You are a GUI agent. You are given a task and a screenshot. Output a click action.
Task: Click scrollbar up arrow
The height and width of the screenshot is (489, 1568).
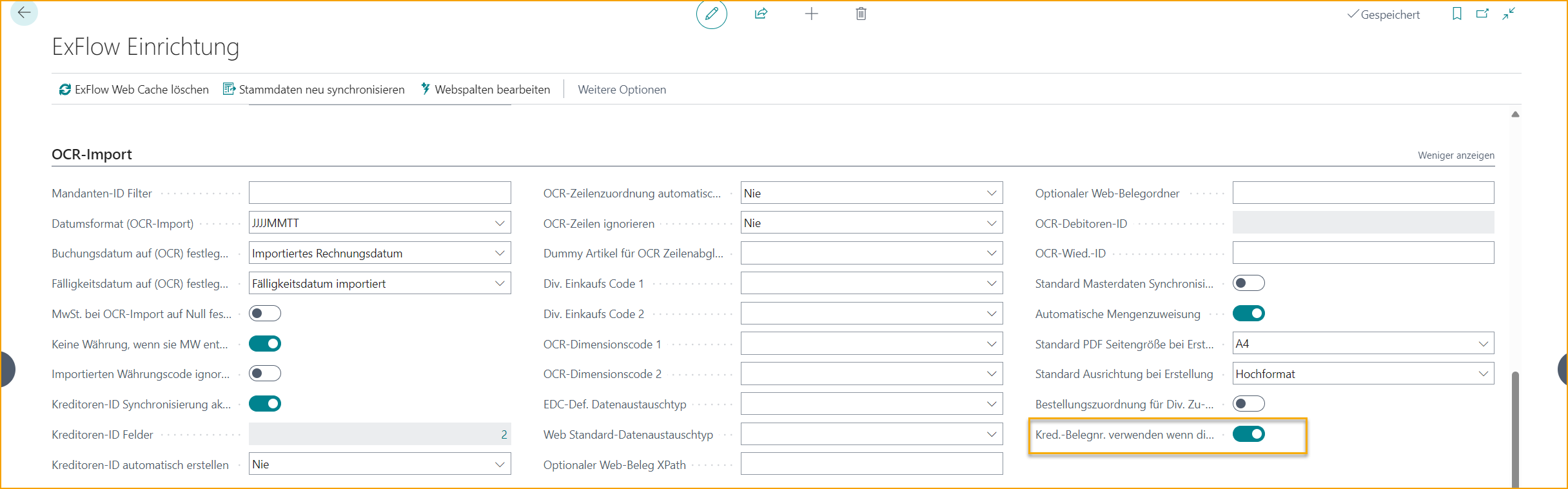pyautogui.click(x=1515, y=114)
